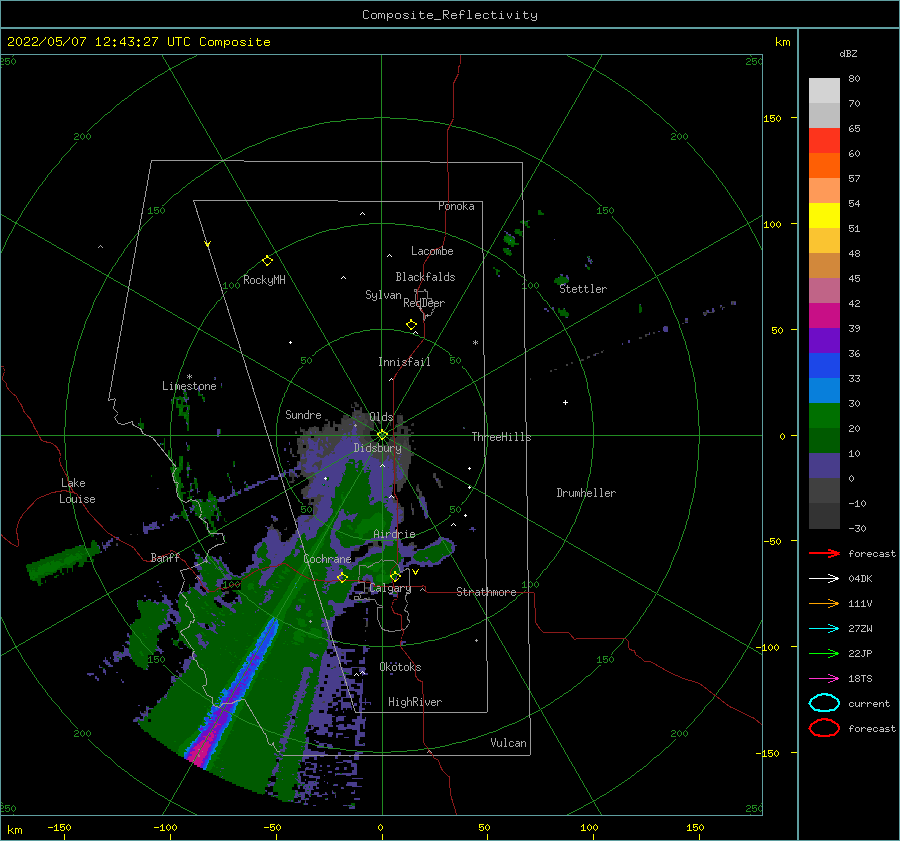Click the pink 42-45 dBZ swatch
The height and width of the screenshot is (841, 900).
(x=824, y=290)
